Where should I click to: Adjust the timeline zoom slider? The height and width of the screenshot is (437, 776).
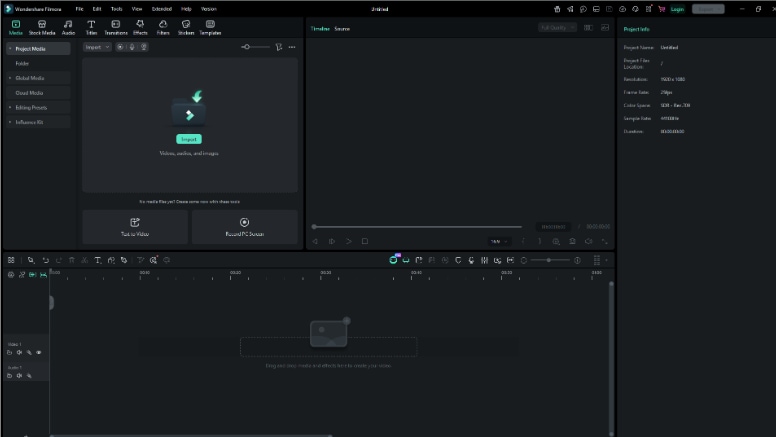click(548, 260)
